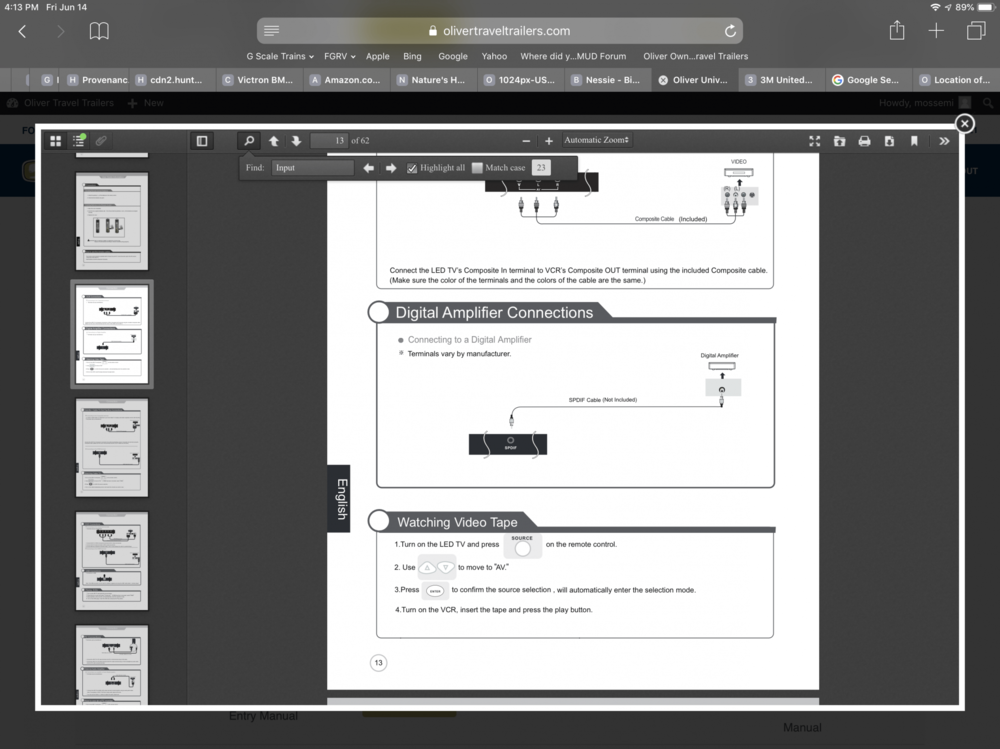Enable the Match case checkbox

[477, 168]
